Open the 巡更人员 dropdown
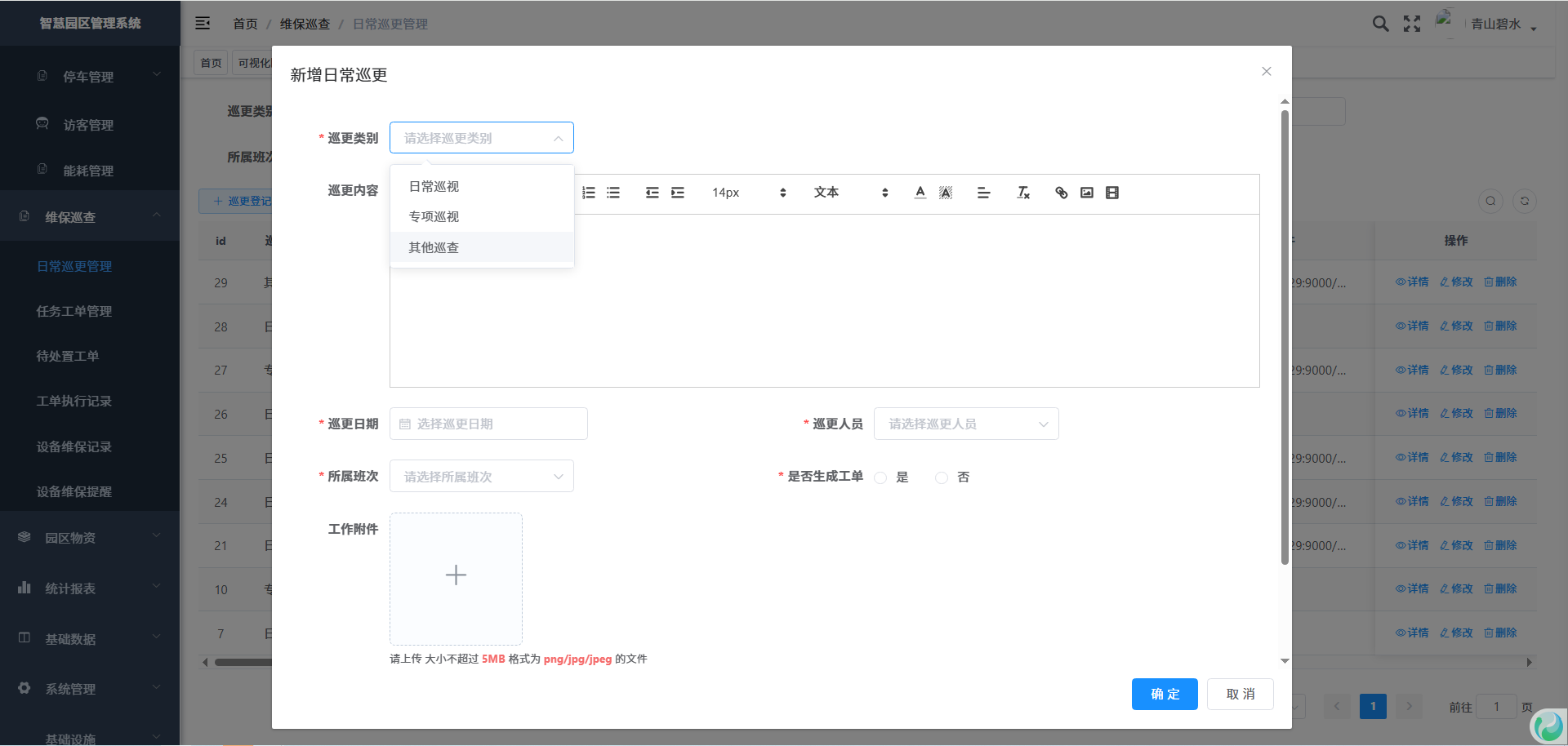 (965, 424)
